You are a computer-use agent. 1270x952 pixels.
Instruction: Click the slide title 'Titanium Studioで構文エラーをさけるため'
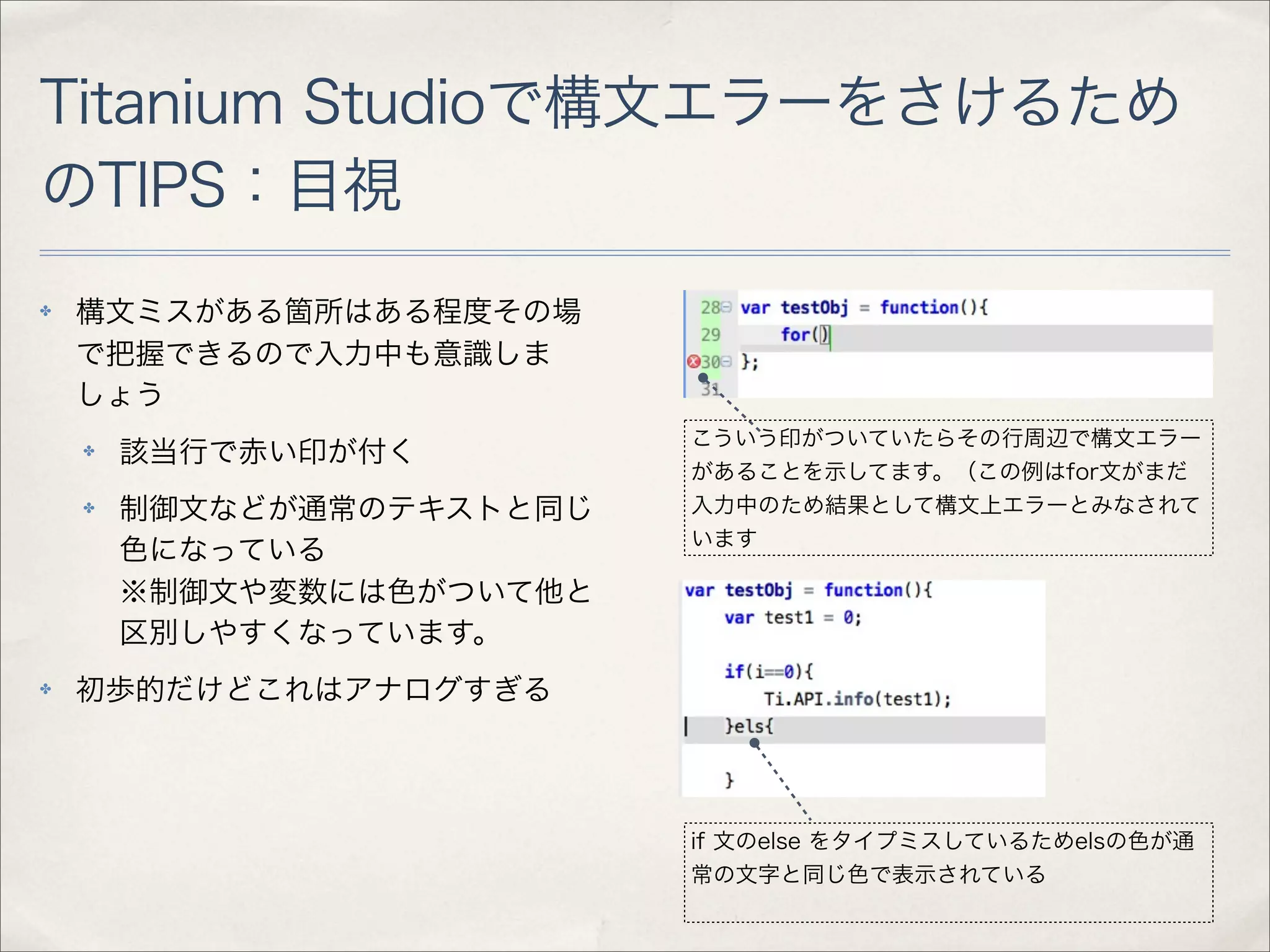[x=609, y=102]
